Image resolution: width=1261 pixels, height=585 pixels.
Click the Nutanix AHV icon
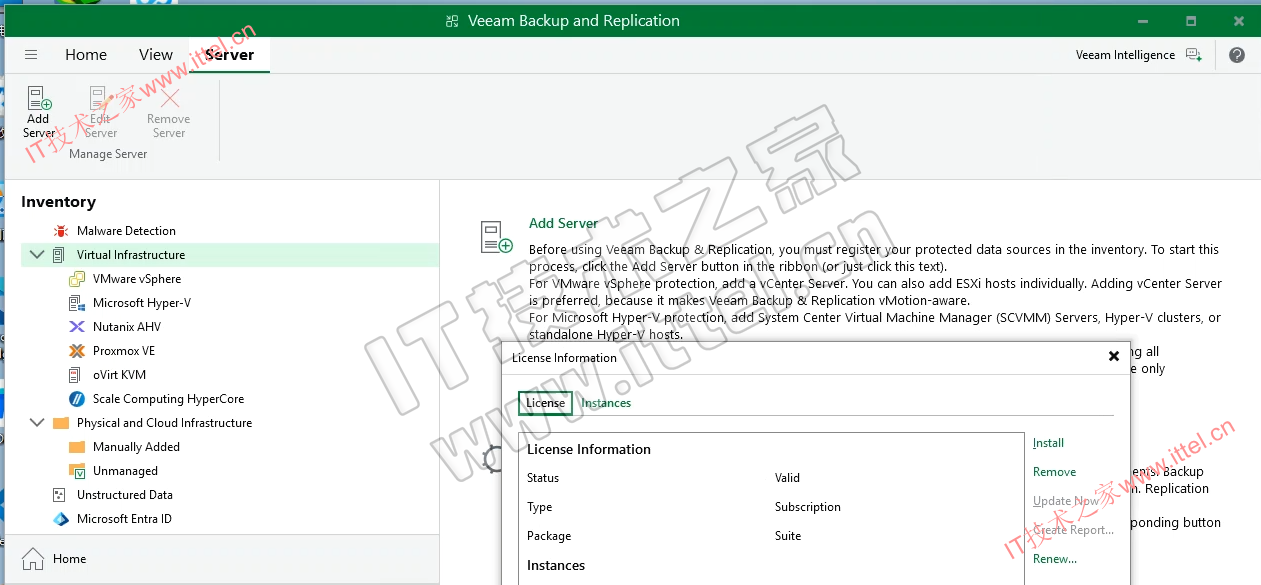(77, 327)
